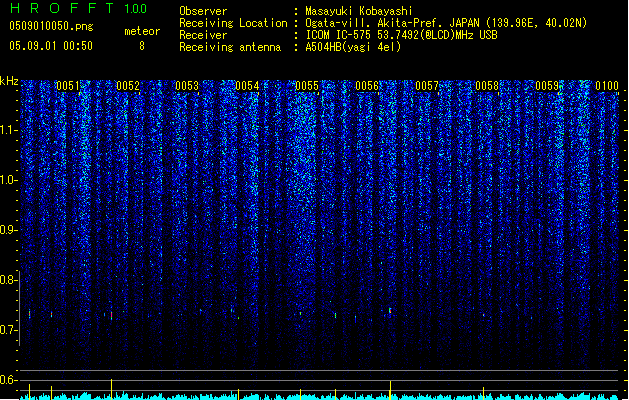Viewport: 629px width, 400px height.
Task: Click the 0053 time marker
Action: pyautogui.click(x=187, y=86)
